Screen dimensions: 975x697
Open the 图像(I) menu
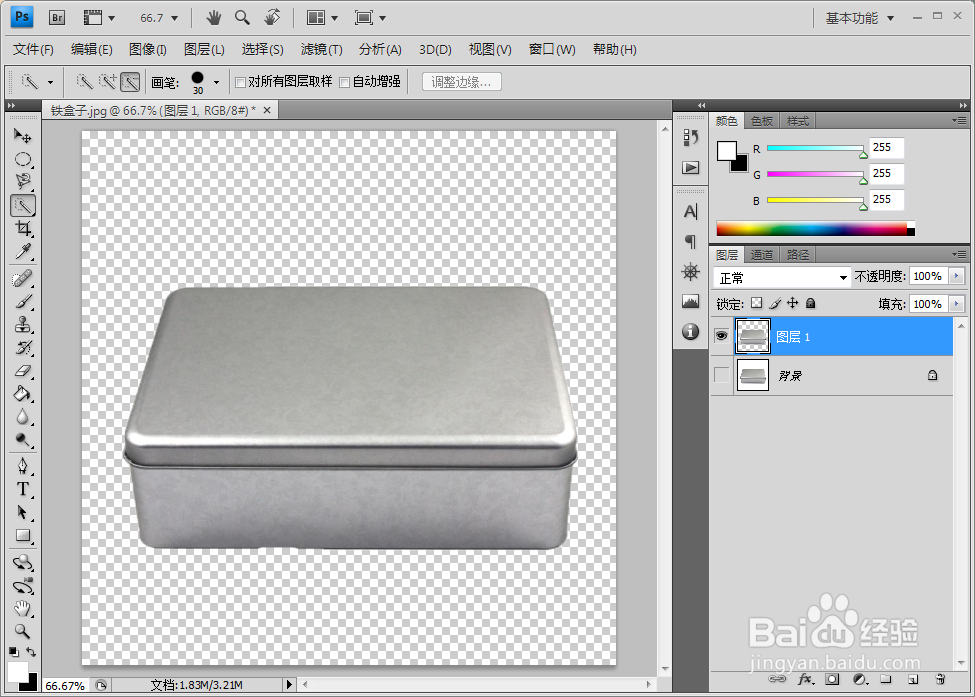coord(147,49)
